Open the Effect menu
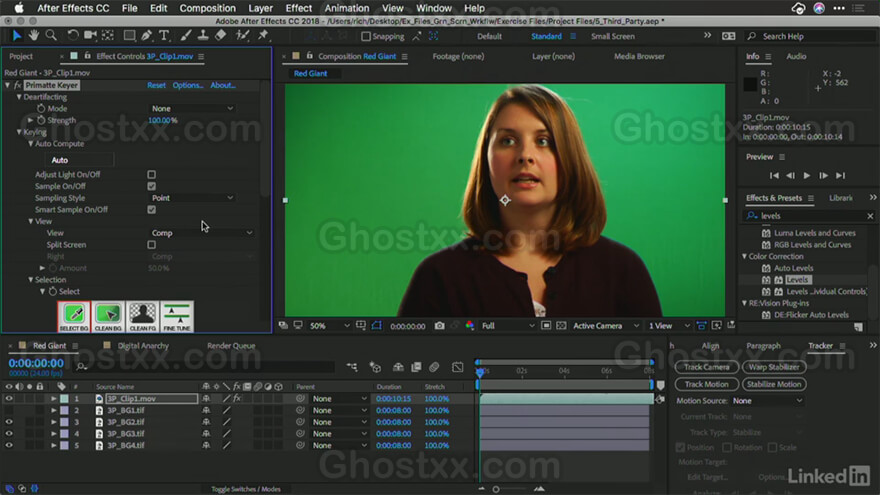Screen dimensions: 880x495 coord(299,8)
